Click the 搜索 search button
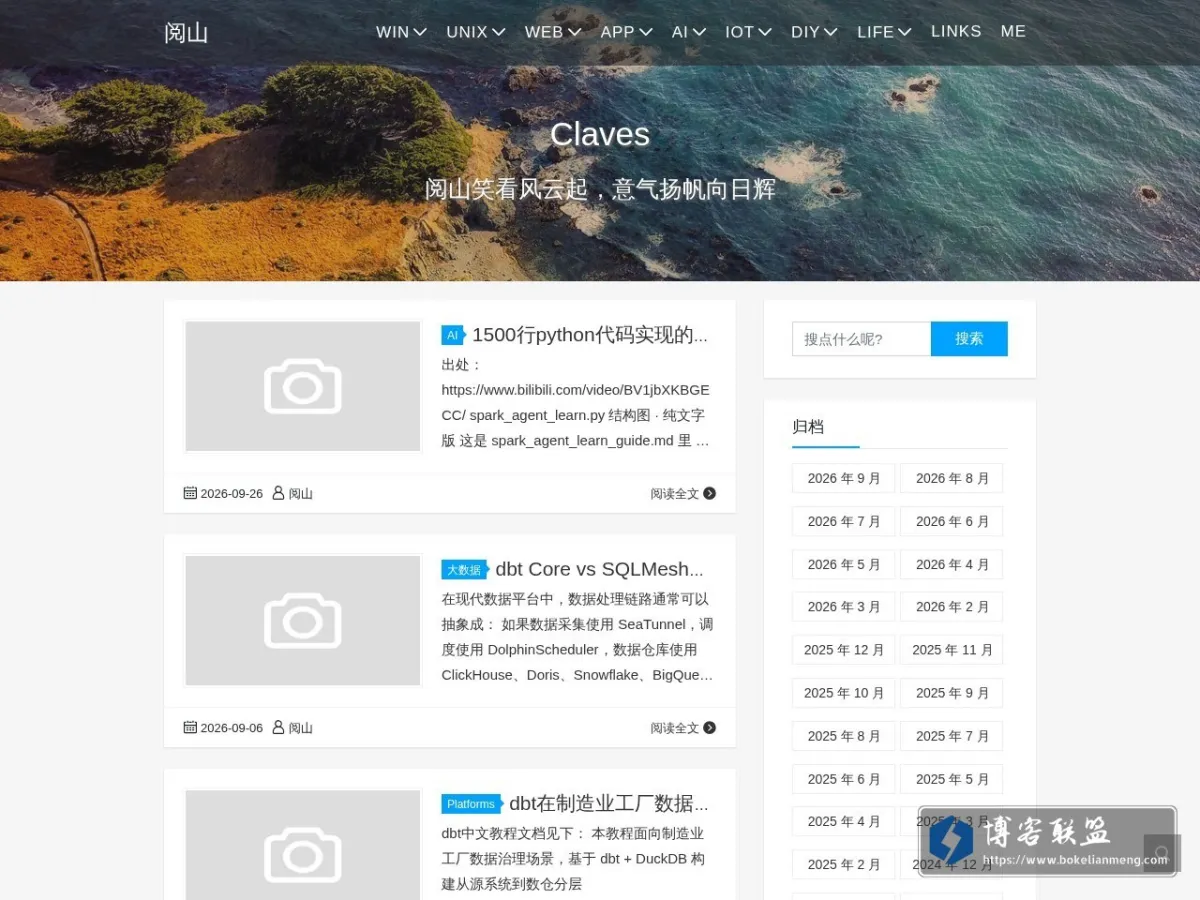 tap(969, 339)
